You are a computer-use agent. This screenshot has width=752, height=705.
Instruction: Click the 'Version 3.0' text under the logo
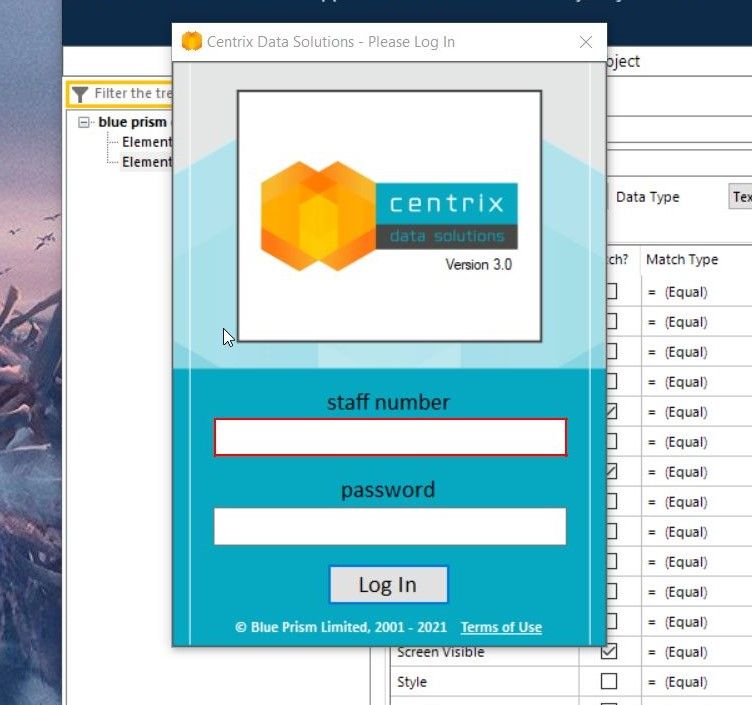click(478, 264)
